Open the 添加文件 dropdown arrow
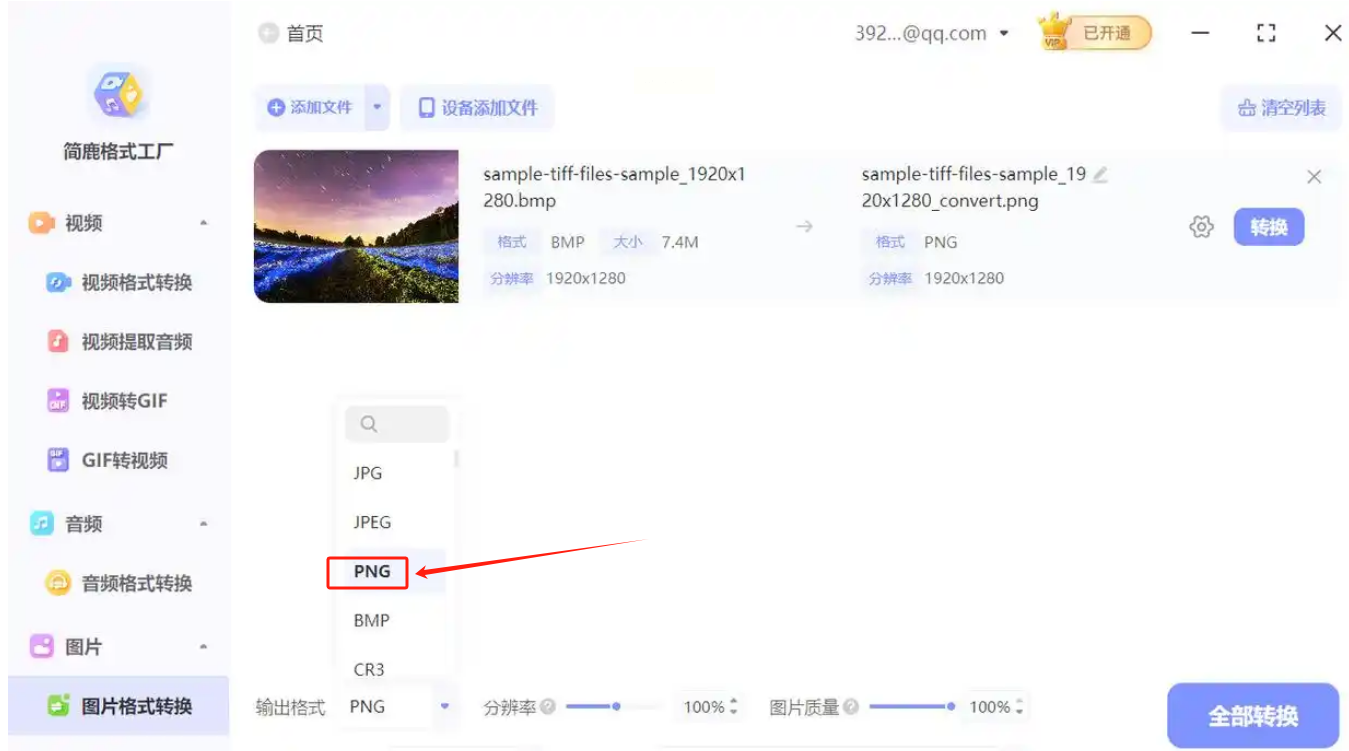 pos(377,107)
